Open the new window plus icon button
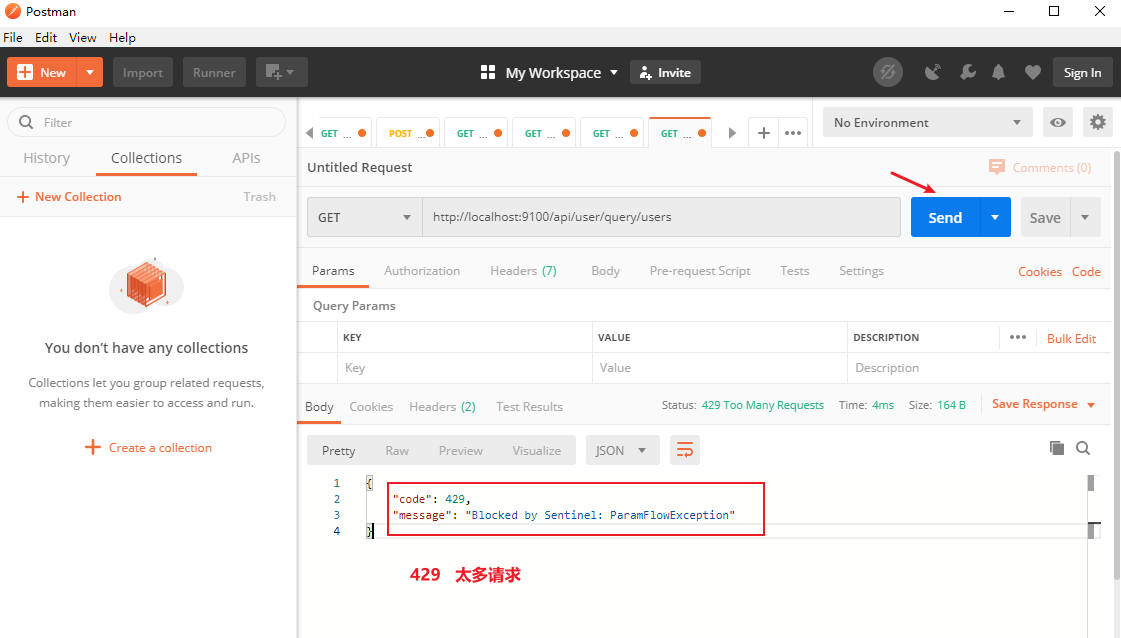1121x638 pixels. pyautogui.click(x=281, y=72)
